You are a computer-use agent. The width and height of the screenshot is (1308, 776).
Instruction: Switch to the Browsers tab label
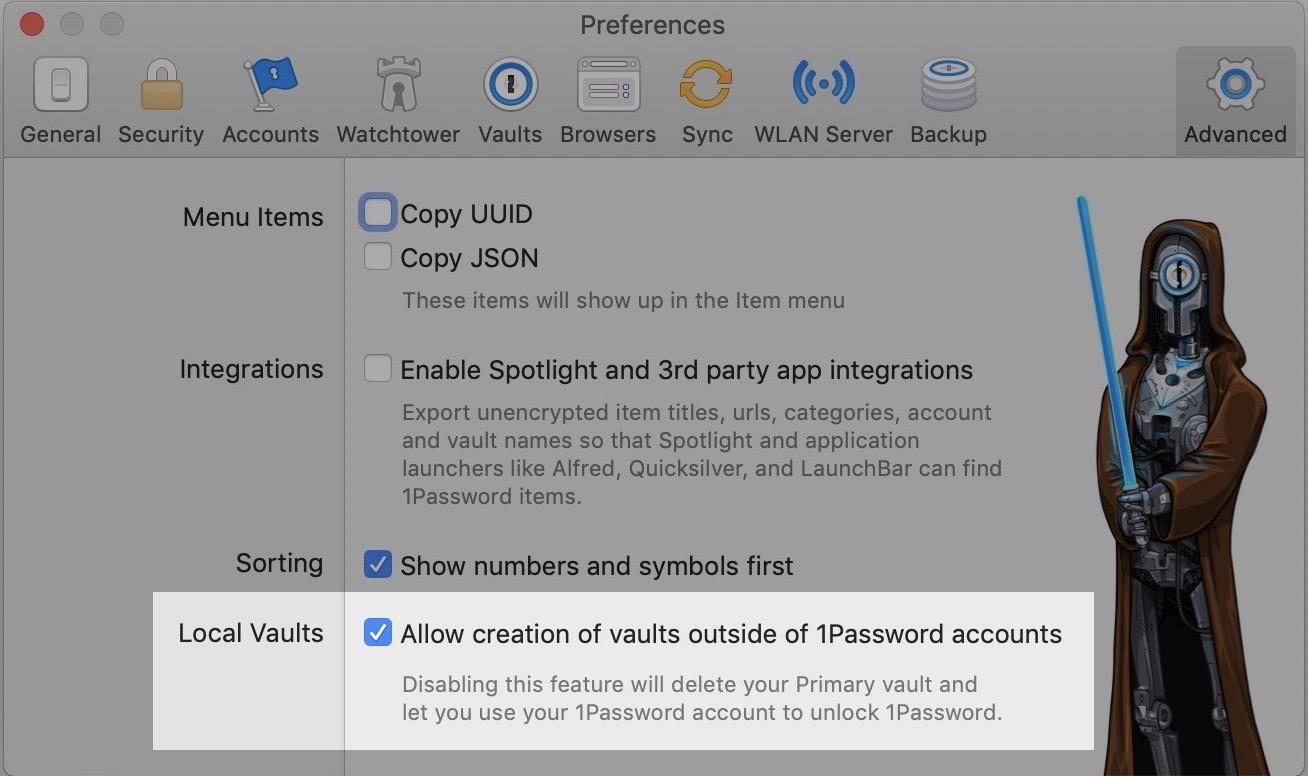click(x=608, y=135)
